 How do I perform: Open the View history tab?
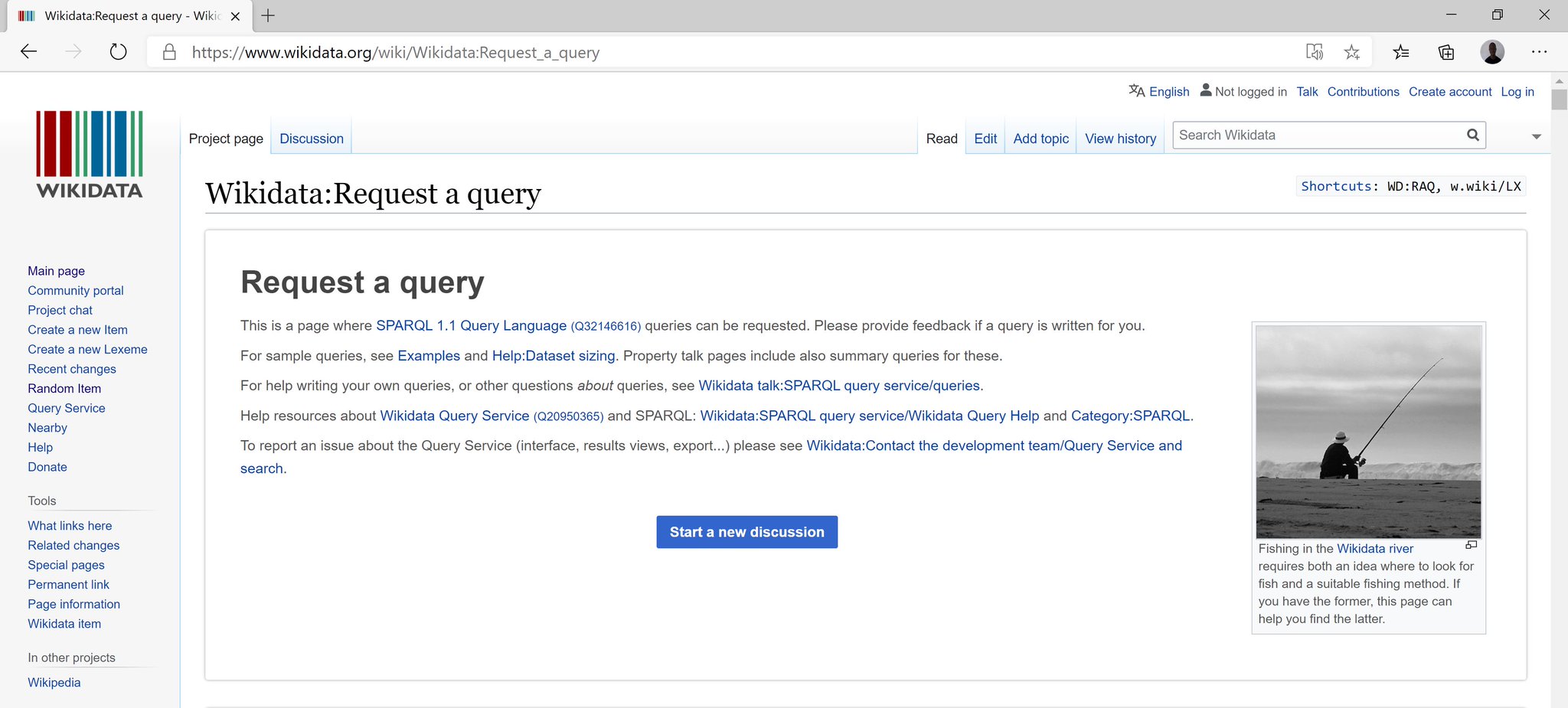point(1121,139)
